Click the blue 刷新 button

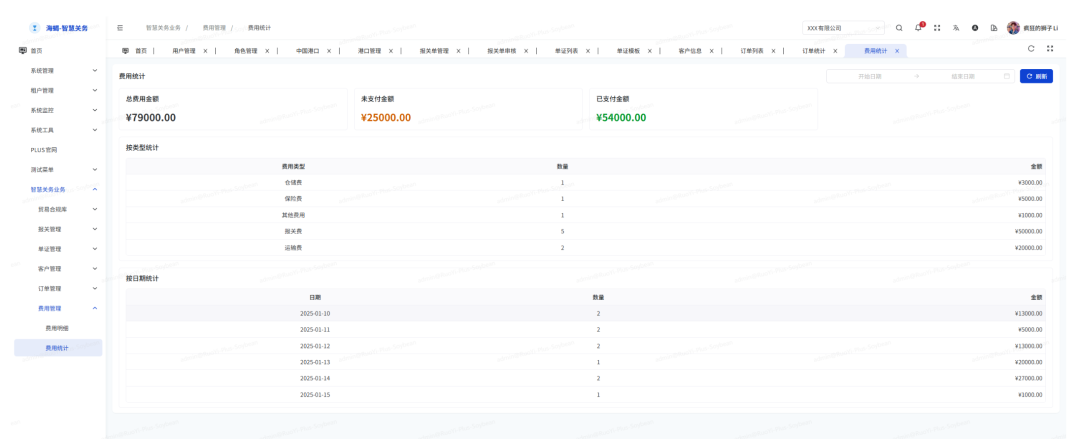click(1036, 76)
